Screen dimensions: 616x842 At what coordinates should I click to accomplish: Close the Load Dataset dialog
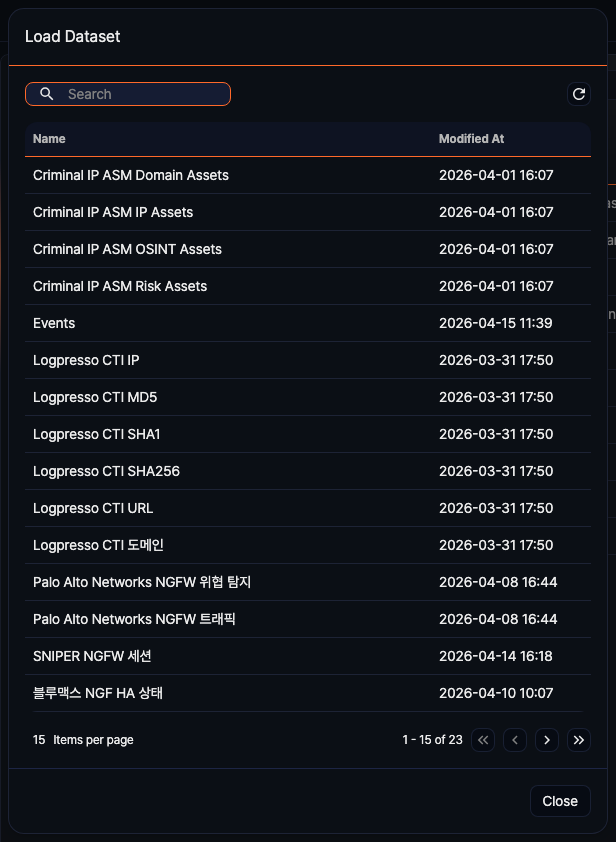pyautogui.click(x=560, y=801)
